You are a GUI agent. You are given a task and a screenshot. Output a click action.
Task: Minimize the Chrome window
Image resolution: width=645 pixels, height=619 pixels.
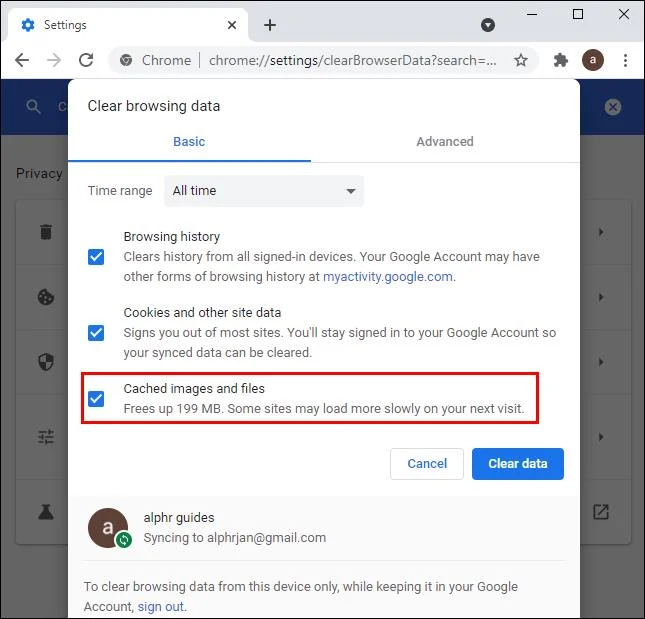click(x=532, y=14)
